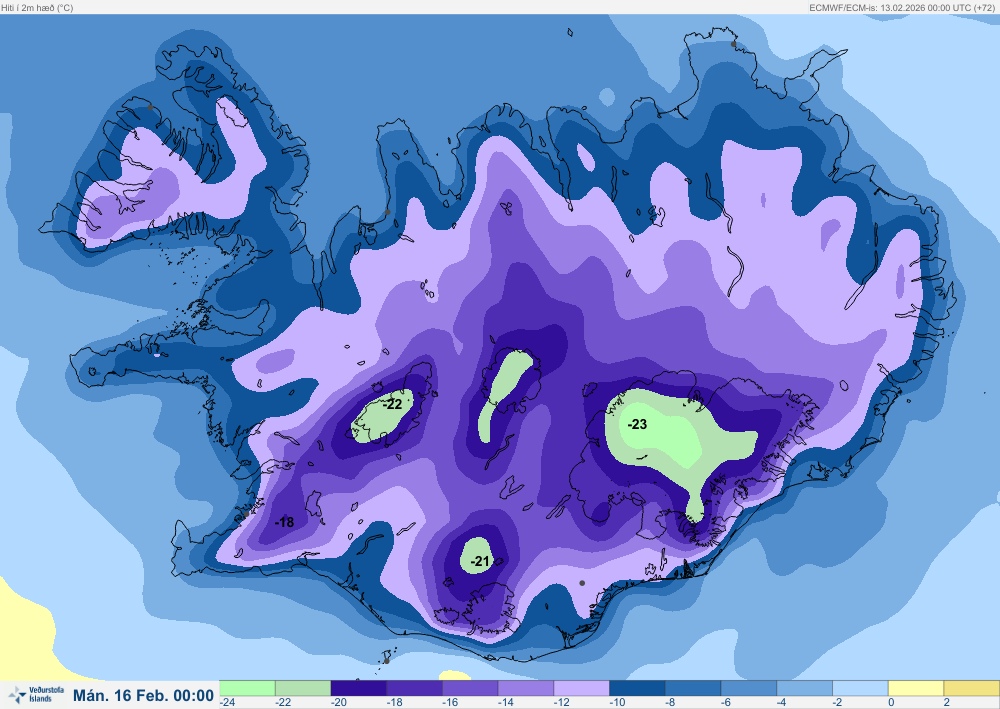Select legend swatch between -14 and -12
The image size is (1000, 709).
pyautogui.click(x=526, y=688)
